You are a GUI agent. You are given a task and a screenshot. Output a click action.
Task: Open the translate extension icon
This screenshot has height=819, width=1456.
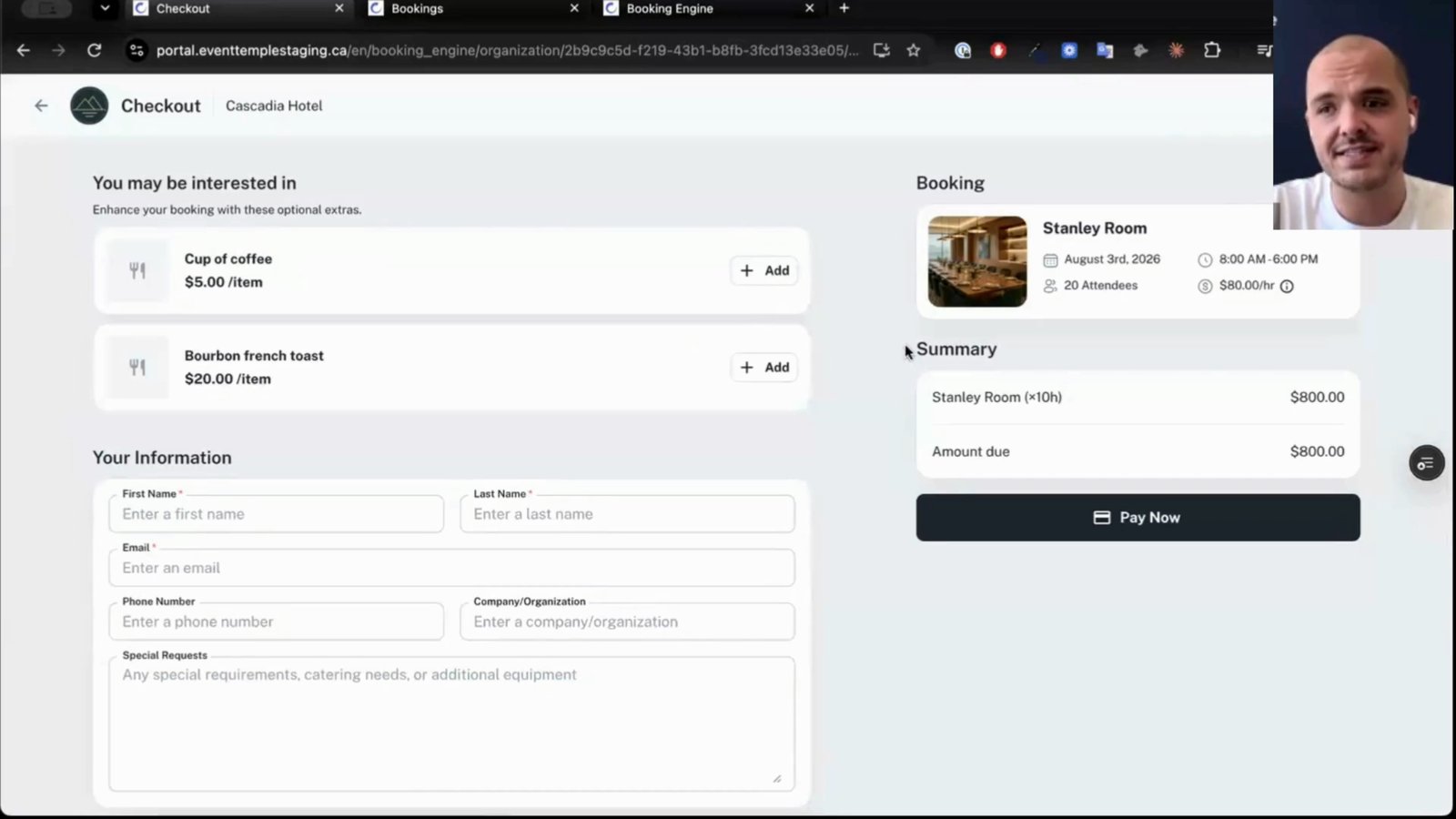(1105, 50)
